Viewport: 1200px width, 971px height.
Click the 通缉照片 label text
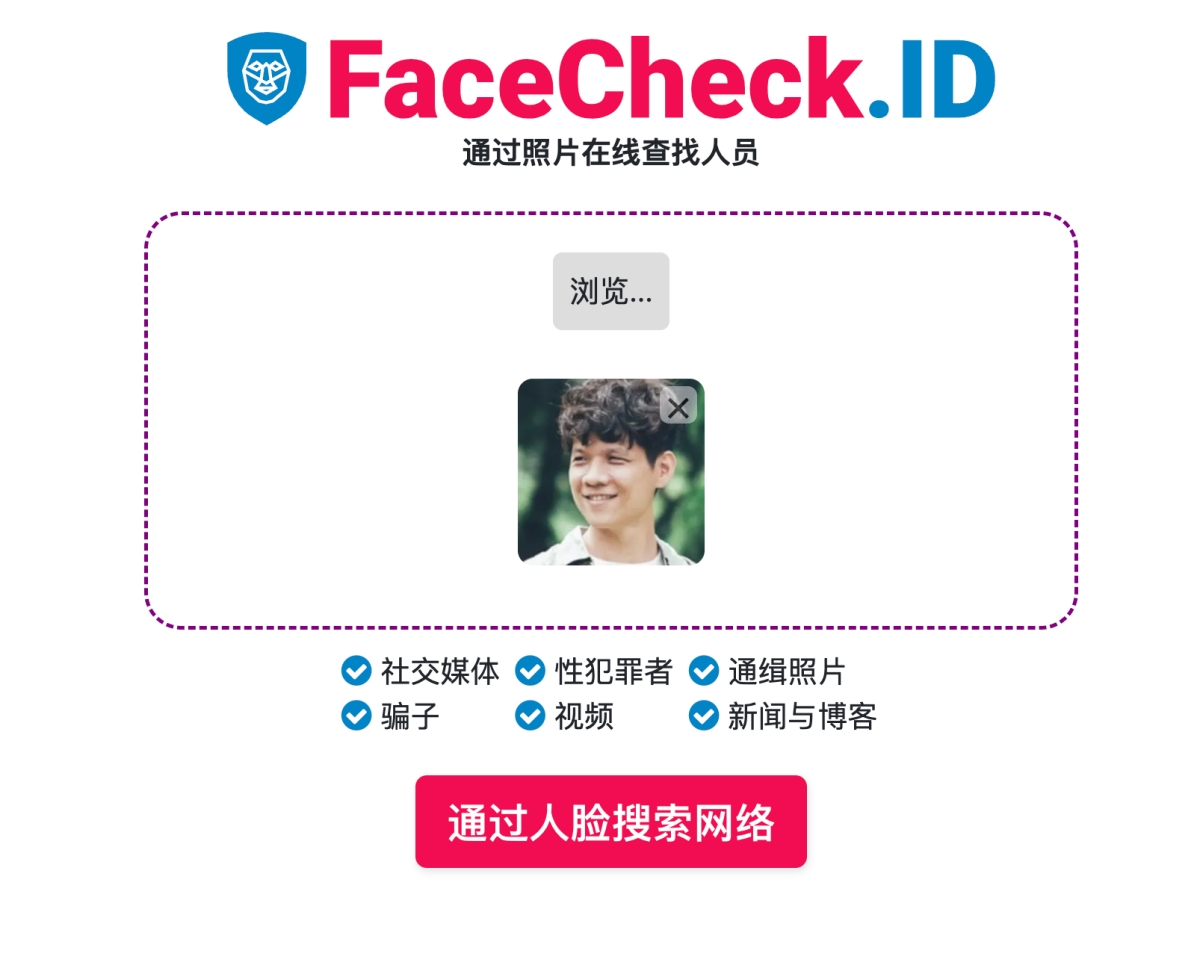pos(787,671)
